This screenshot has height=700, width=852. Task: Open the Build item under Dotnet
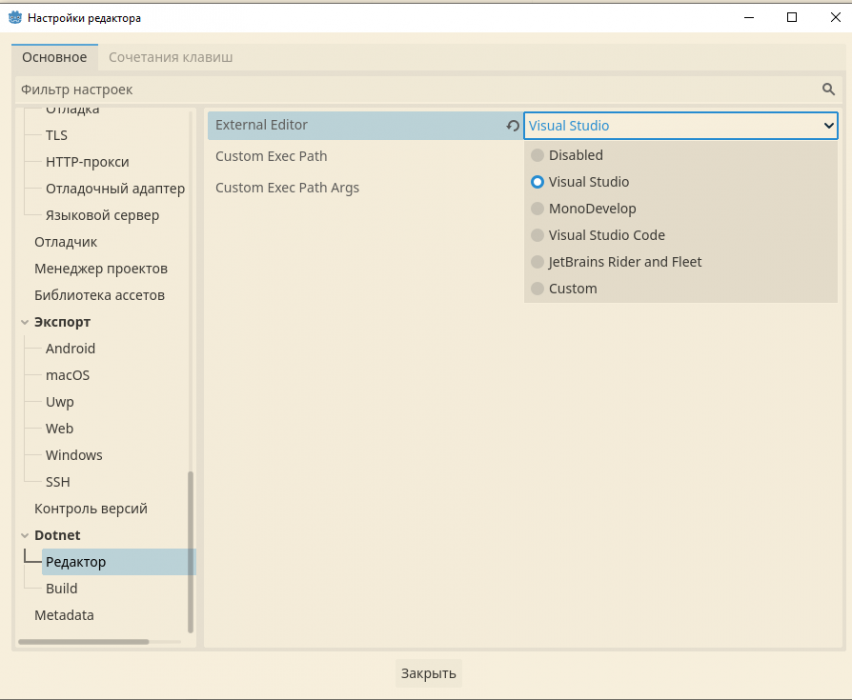pos(61,588)
